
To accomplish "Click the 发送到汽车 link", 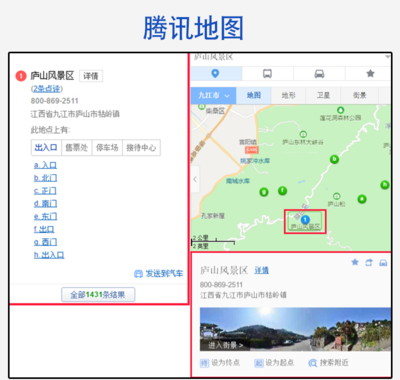I will pyautogui.click(x=159, y=274).
